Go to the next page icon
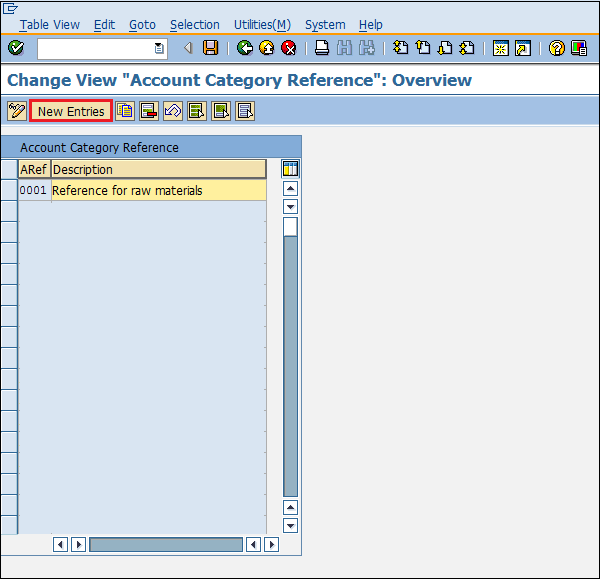 445,48
